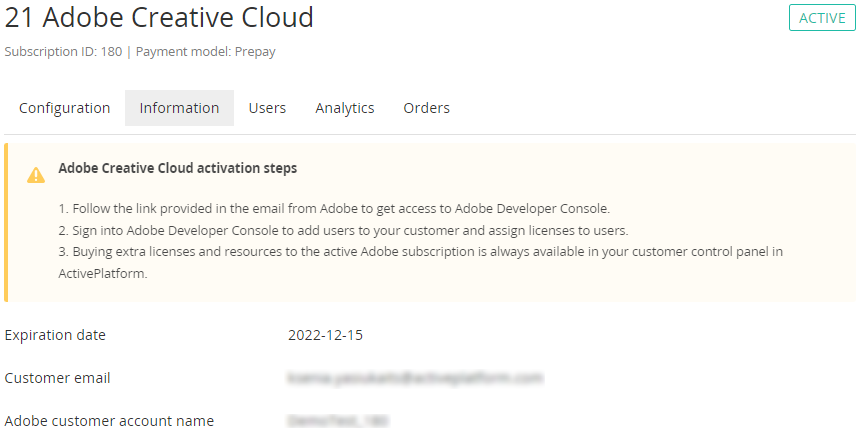The height and width of the screenshot is (436, 864).
Task: Click the Adobe Creative Cloud activation steps heading
Action: tap(177, 168)
